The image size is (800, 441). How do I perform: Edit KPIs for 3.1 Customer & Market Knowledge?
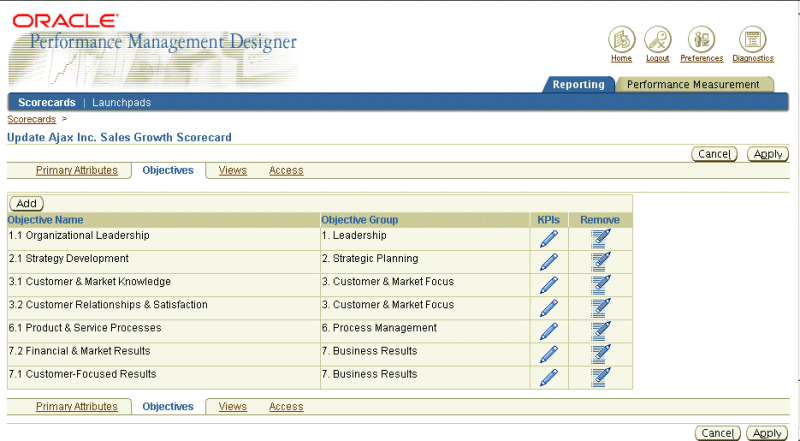tap(548, 285)
